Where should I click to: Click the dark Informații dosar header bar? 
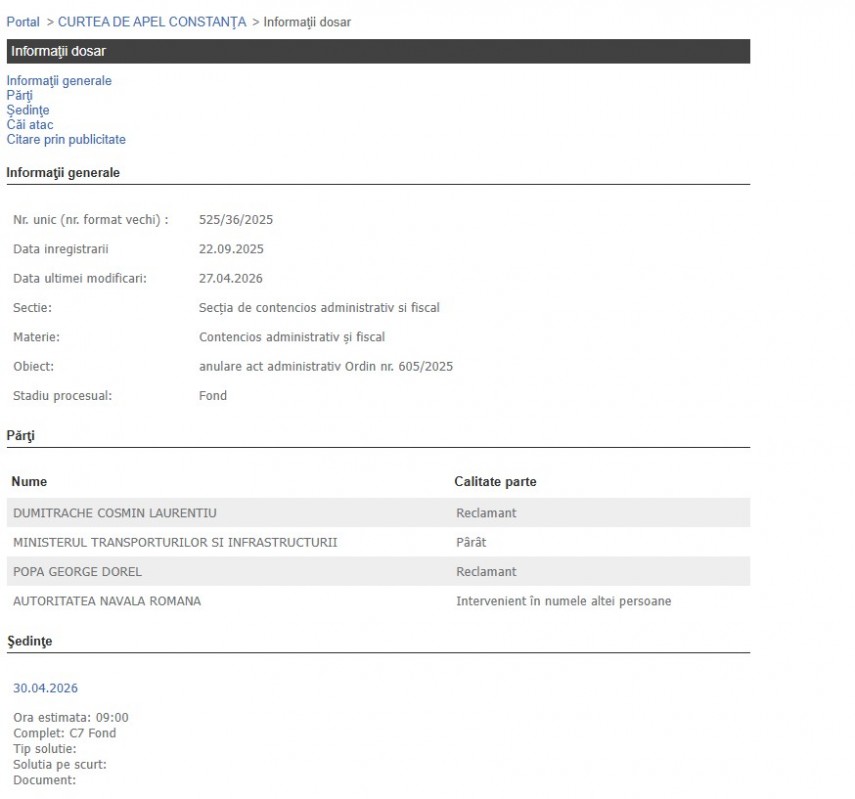pos(377,51)
